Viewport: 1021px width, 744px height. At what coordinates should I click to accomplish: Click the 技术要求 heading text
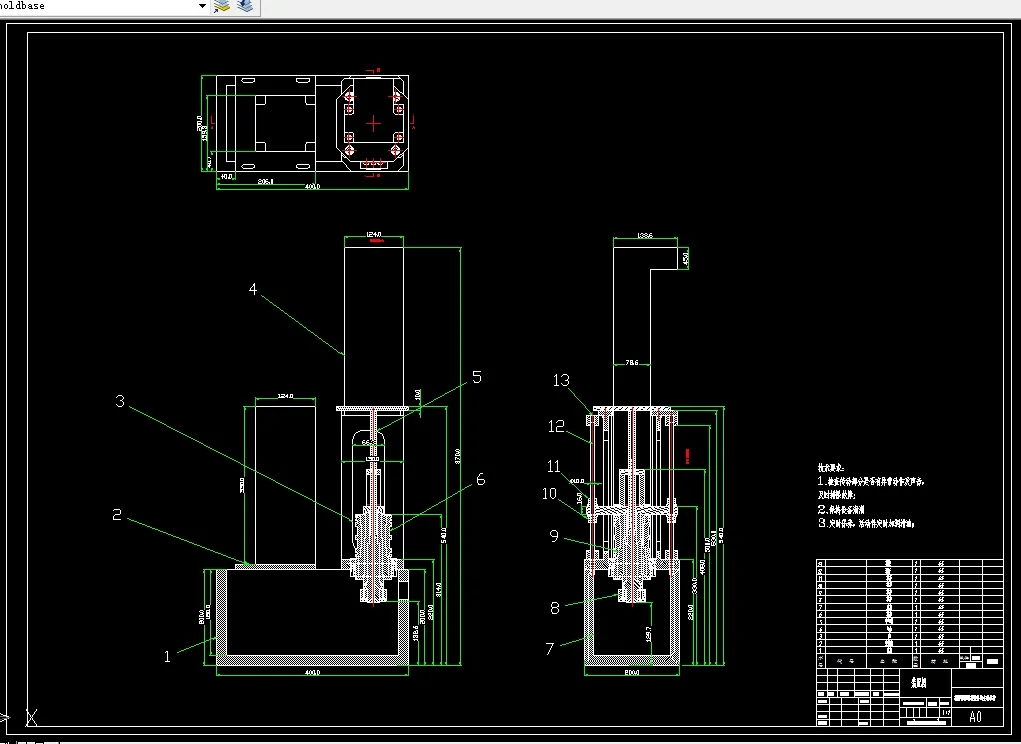click(831, 468)
